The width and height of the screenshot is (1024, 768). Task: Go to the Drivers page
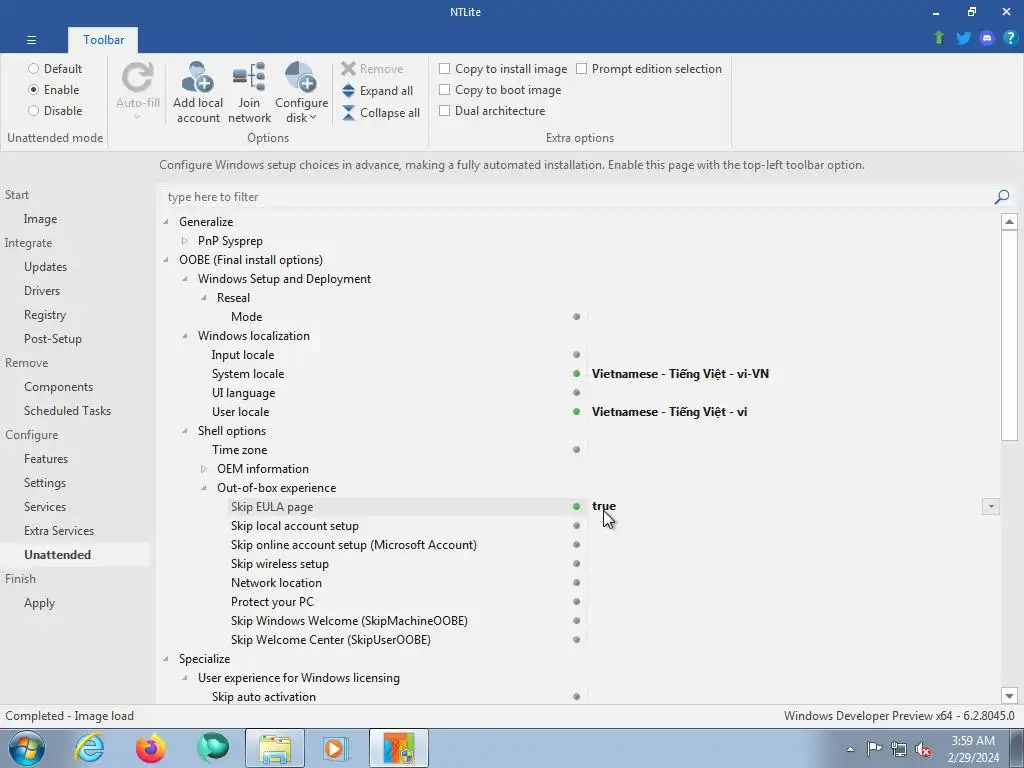42,291
